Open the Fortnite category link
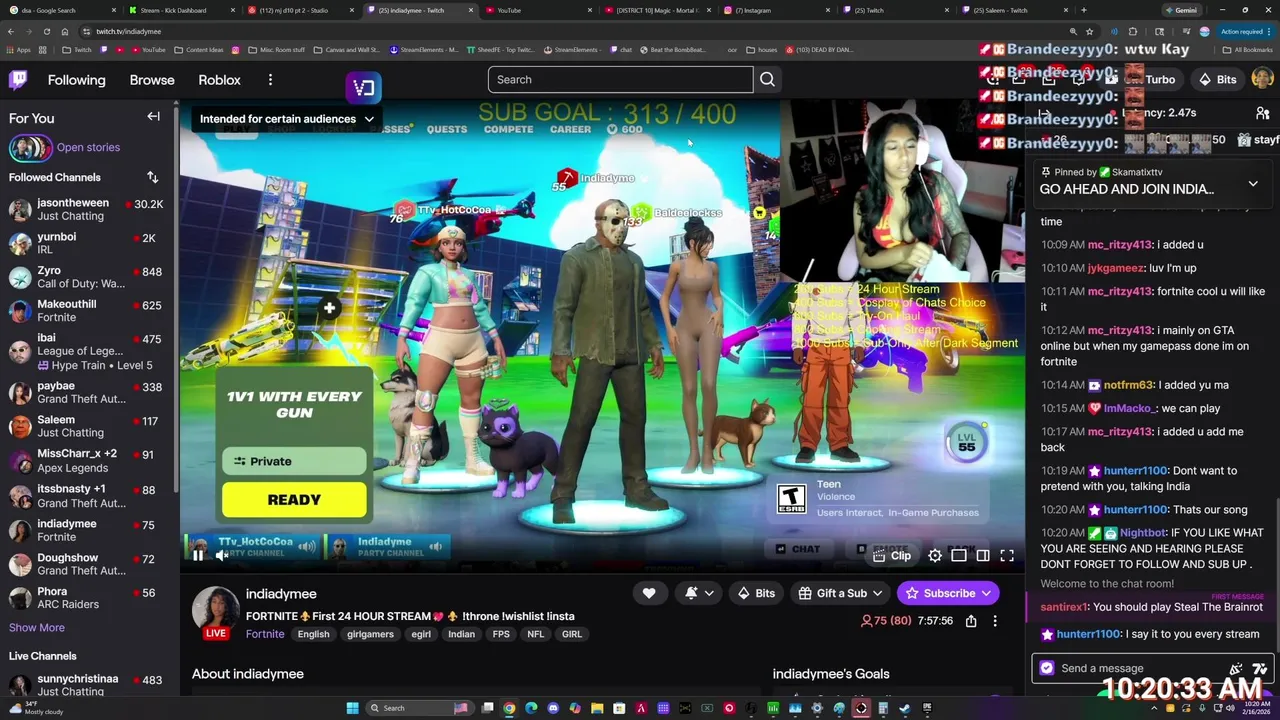Screen dimensions: 1280x720 (265, 634)
